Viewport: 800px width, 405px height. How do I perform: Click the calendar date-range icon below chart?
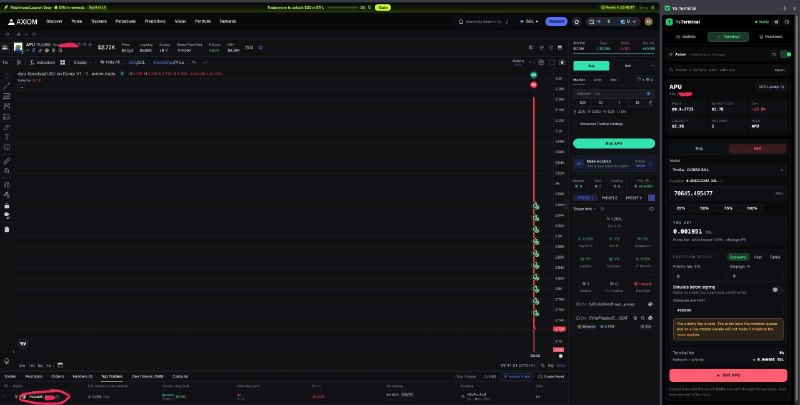pyautogui.click(x=60, y=365)
